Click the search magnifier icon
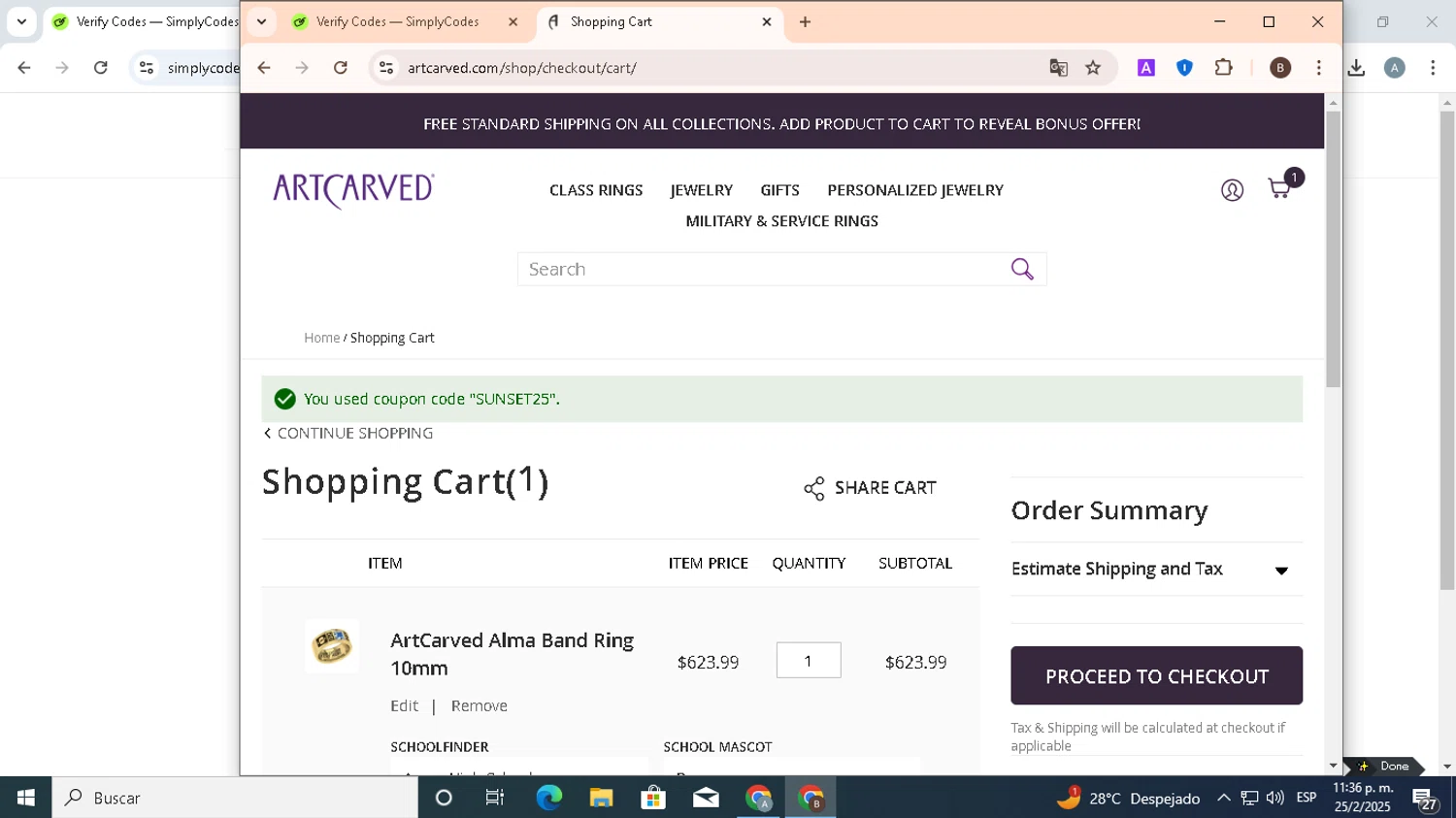1456x818 pixels. click(1022, 269)
